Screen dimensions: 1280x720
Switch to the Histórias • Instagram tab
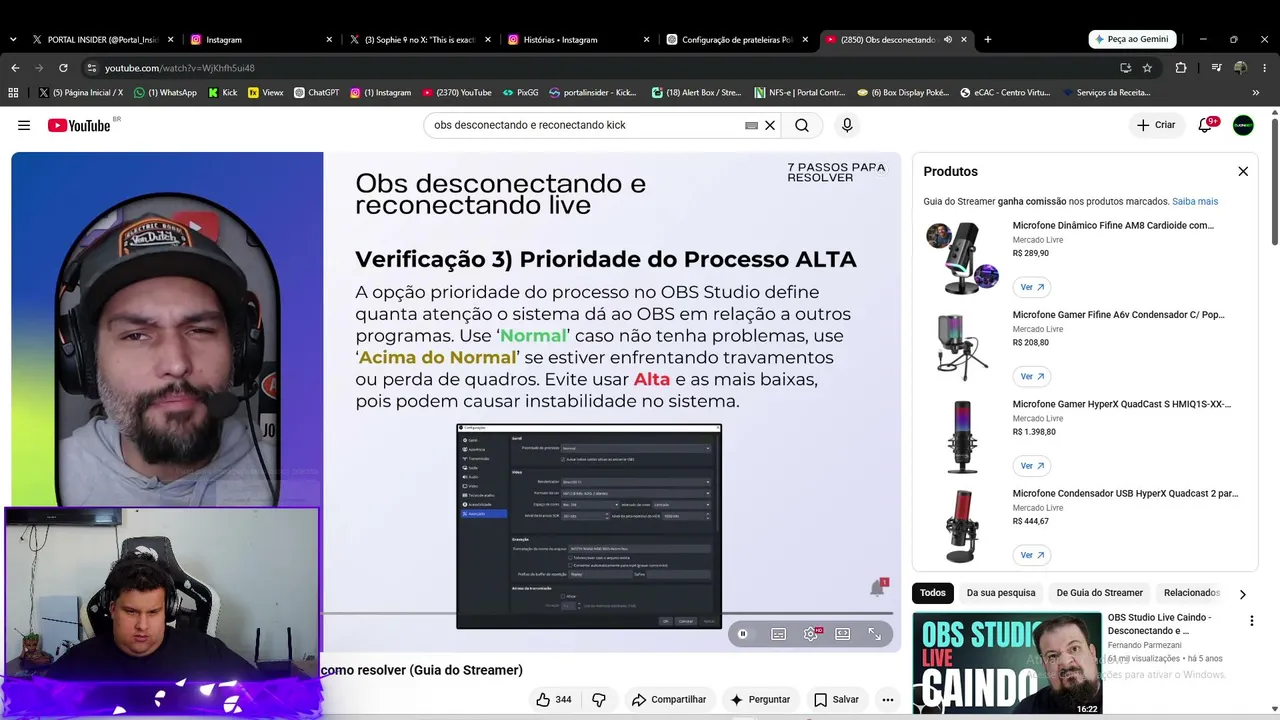click(x=579, y=40)
